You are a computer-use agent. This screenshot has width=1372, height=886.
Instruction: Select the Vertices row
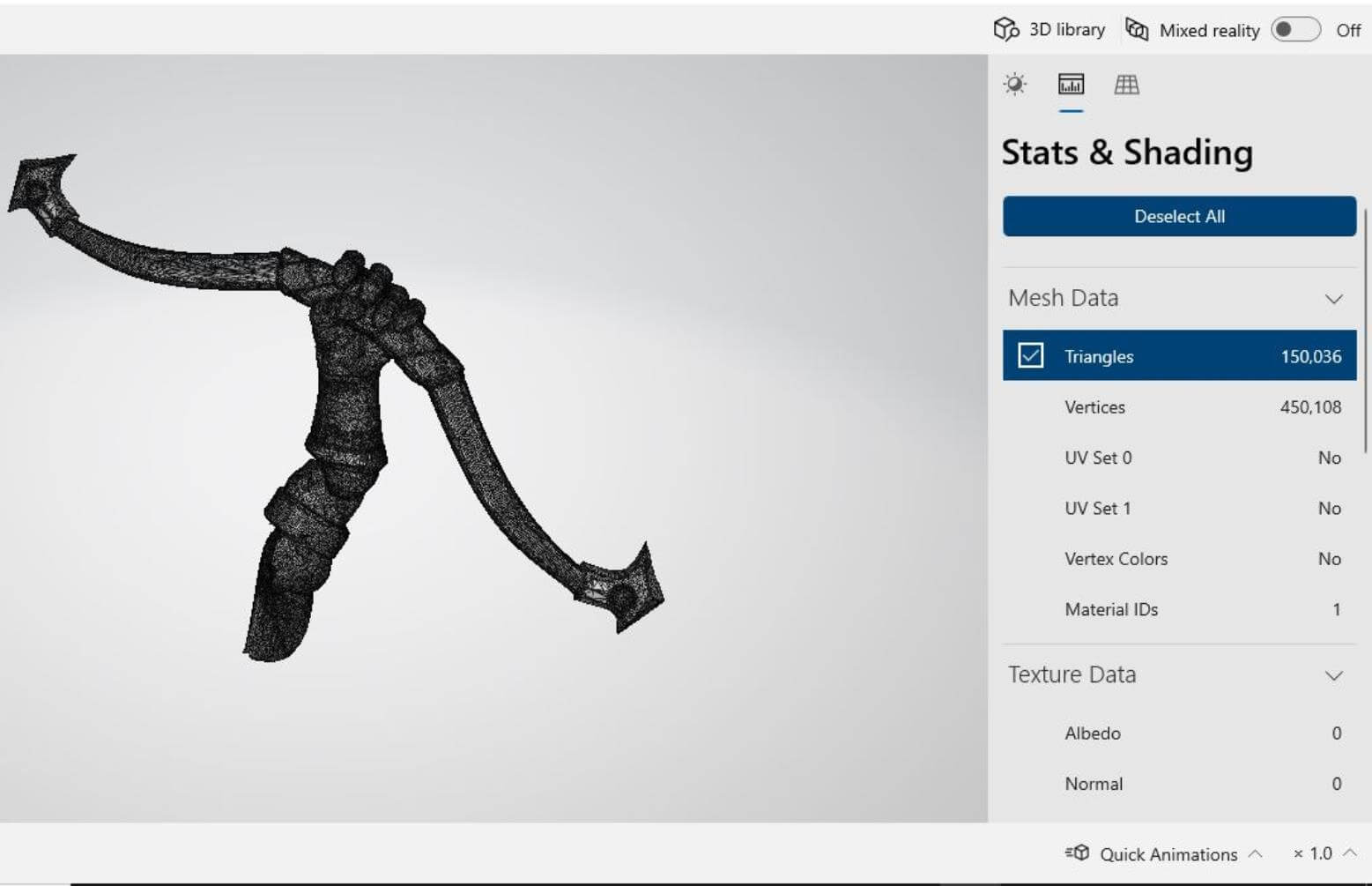(x=1179, y=407)
